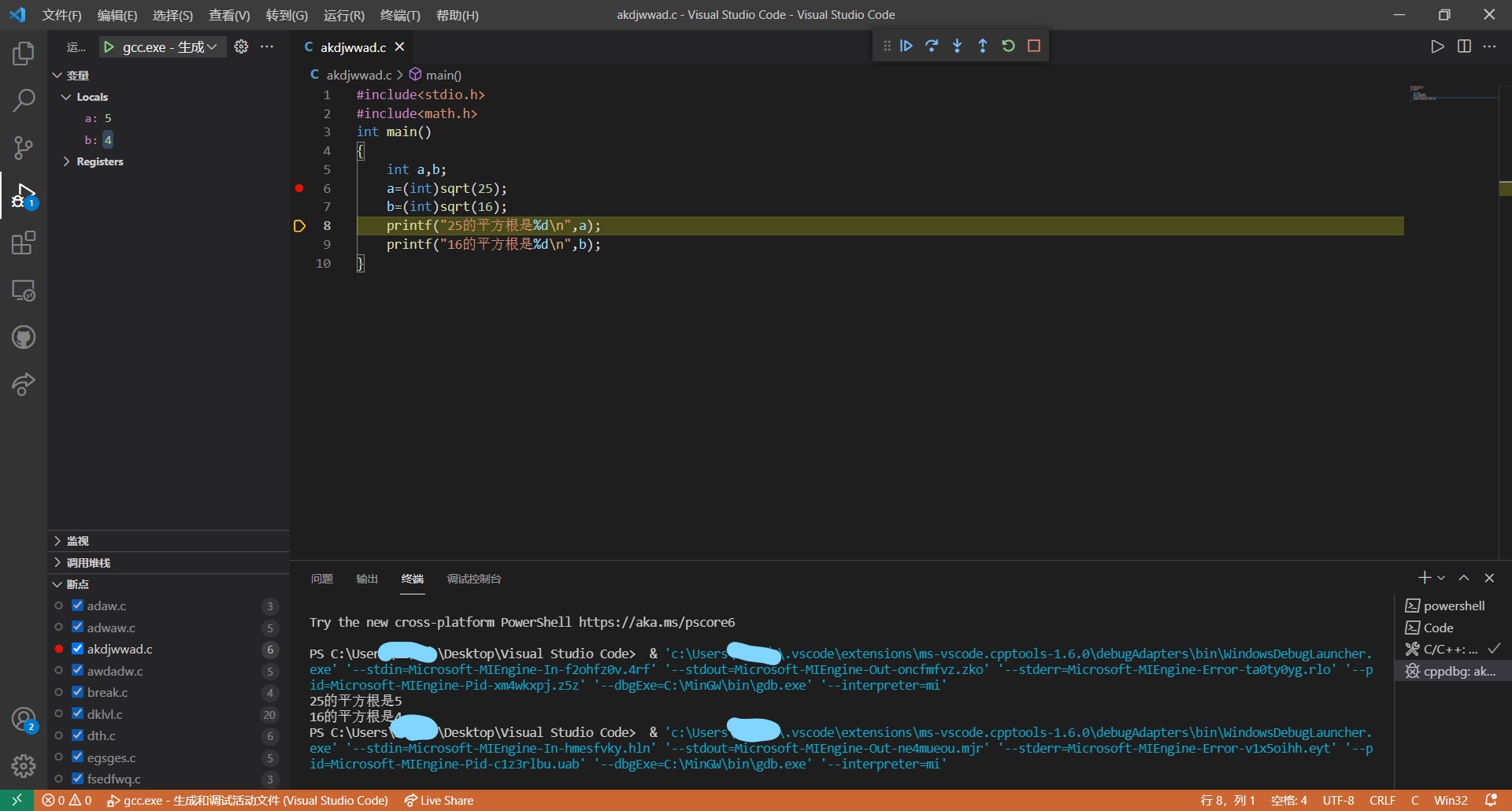This screenshot has width=1512, height=811.
Task: Open the 运行(R) menu
Action: (x=344, y=15)
